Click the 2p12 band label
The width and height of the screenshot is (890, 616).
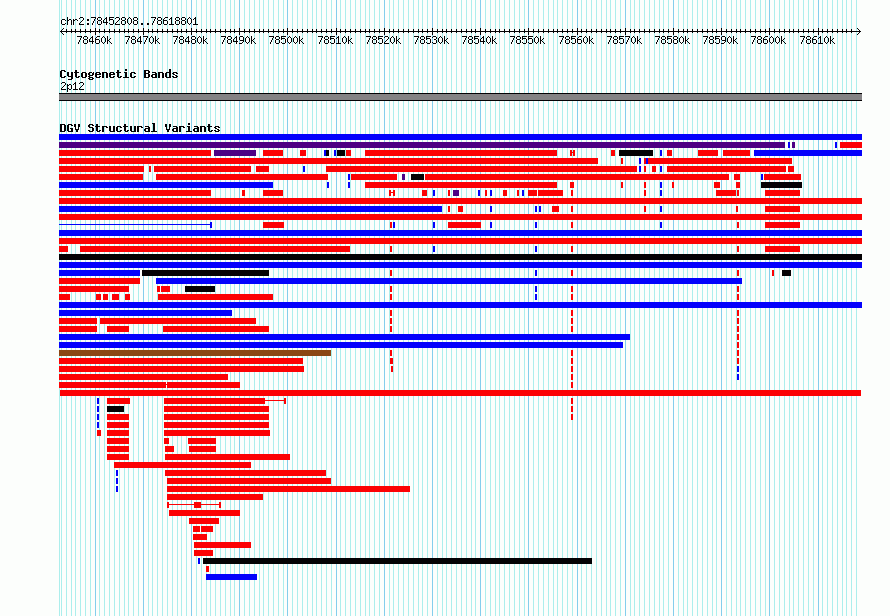coord(72,86)
